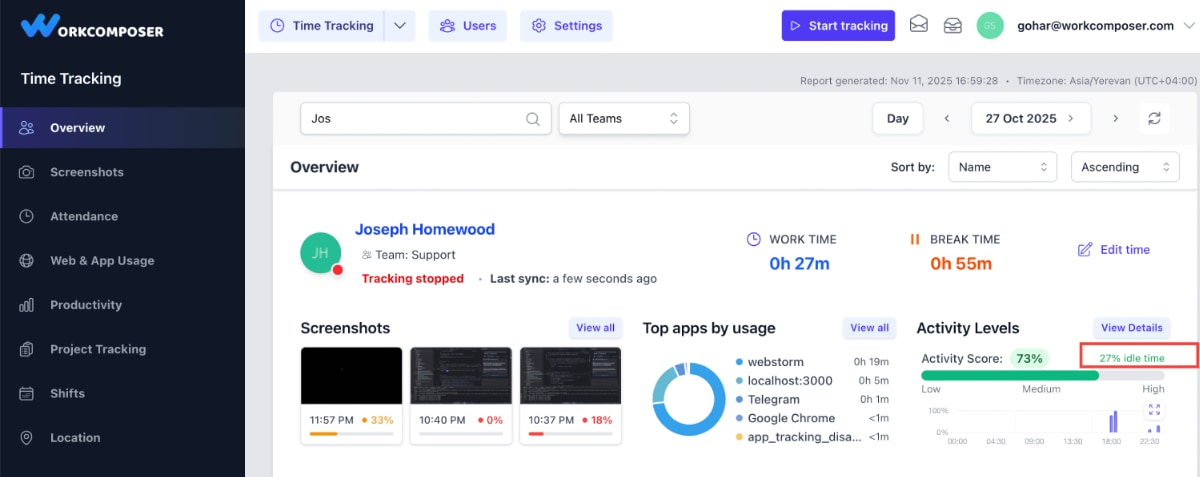Click the 27% idle time label
Screen dimensions: 1200x477
click(x=1132, y=358)
